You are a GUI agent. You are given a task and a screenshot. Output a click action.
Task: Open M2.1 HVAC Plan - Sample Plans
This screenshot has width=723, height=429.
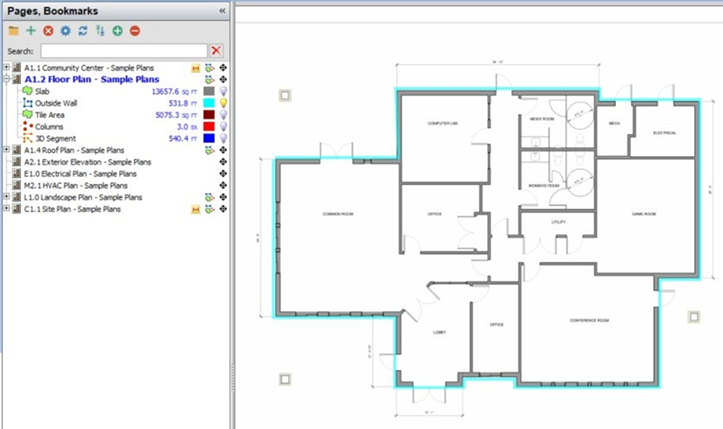click(x=76, y=185)
